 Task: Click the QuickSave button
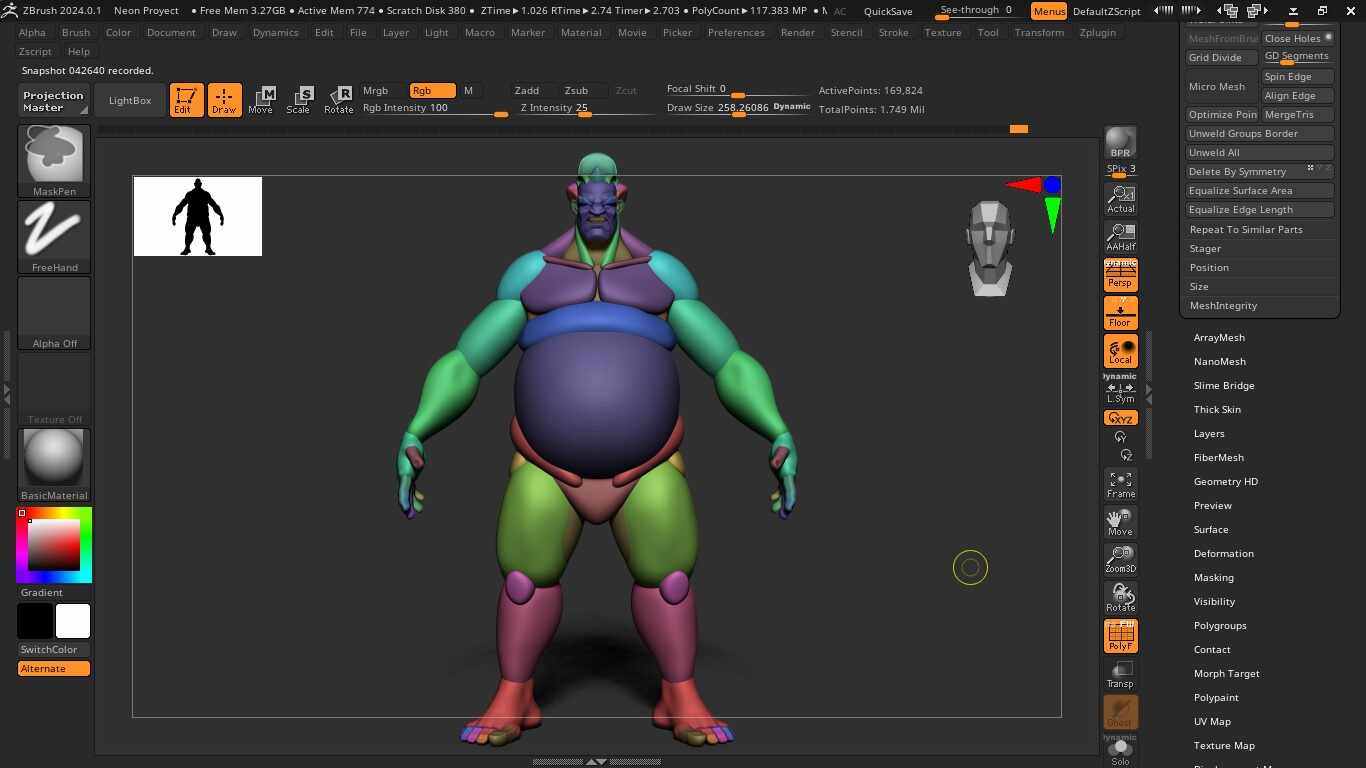(888, 11)
